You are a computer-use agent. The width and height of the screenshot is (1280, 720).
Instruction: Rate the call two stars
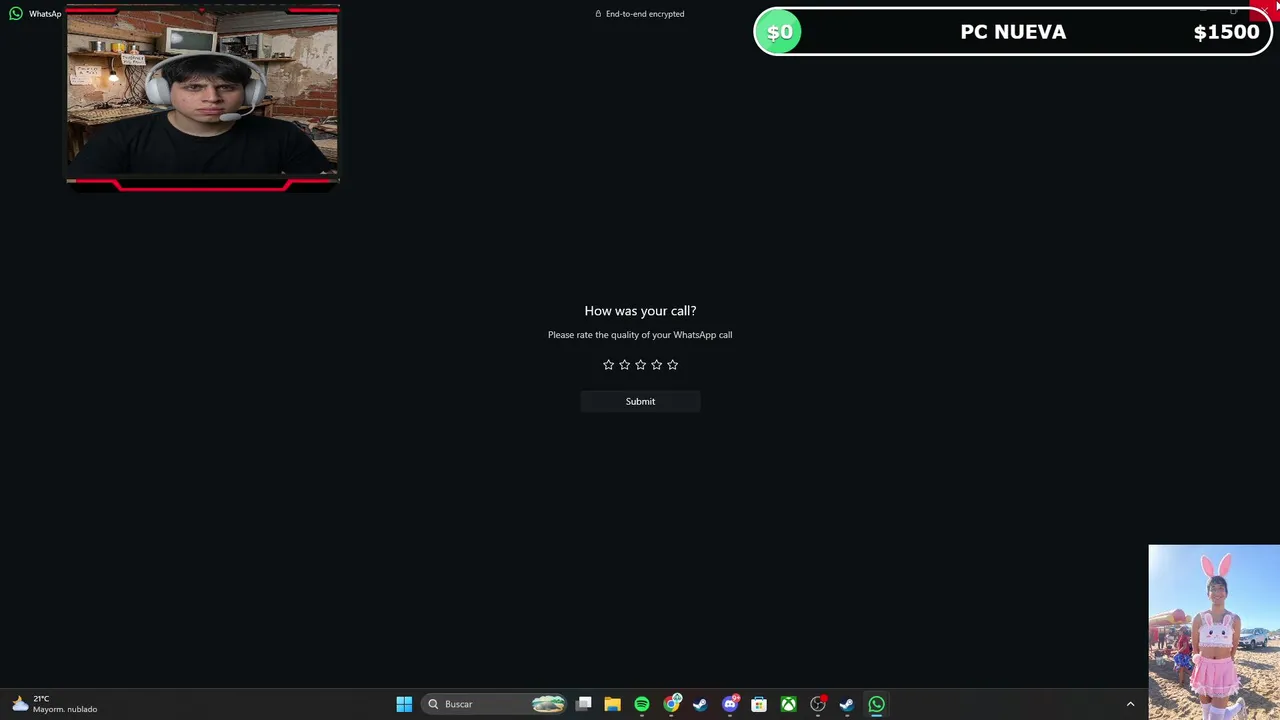pyautogui.click(x=624, y=365)
